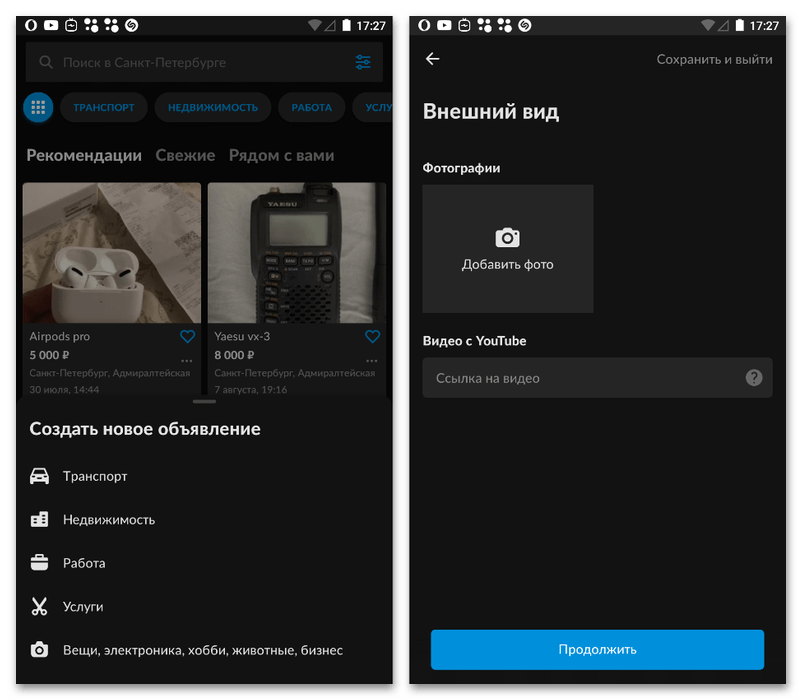Click the search magnifier icon
802x700 pixels.
pyautogui.click(x=46, y=62)
